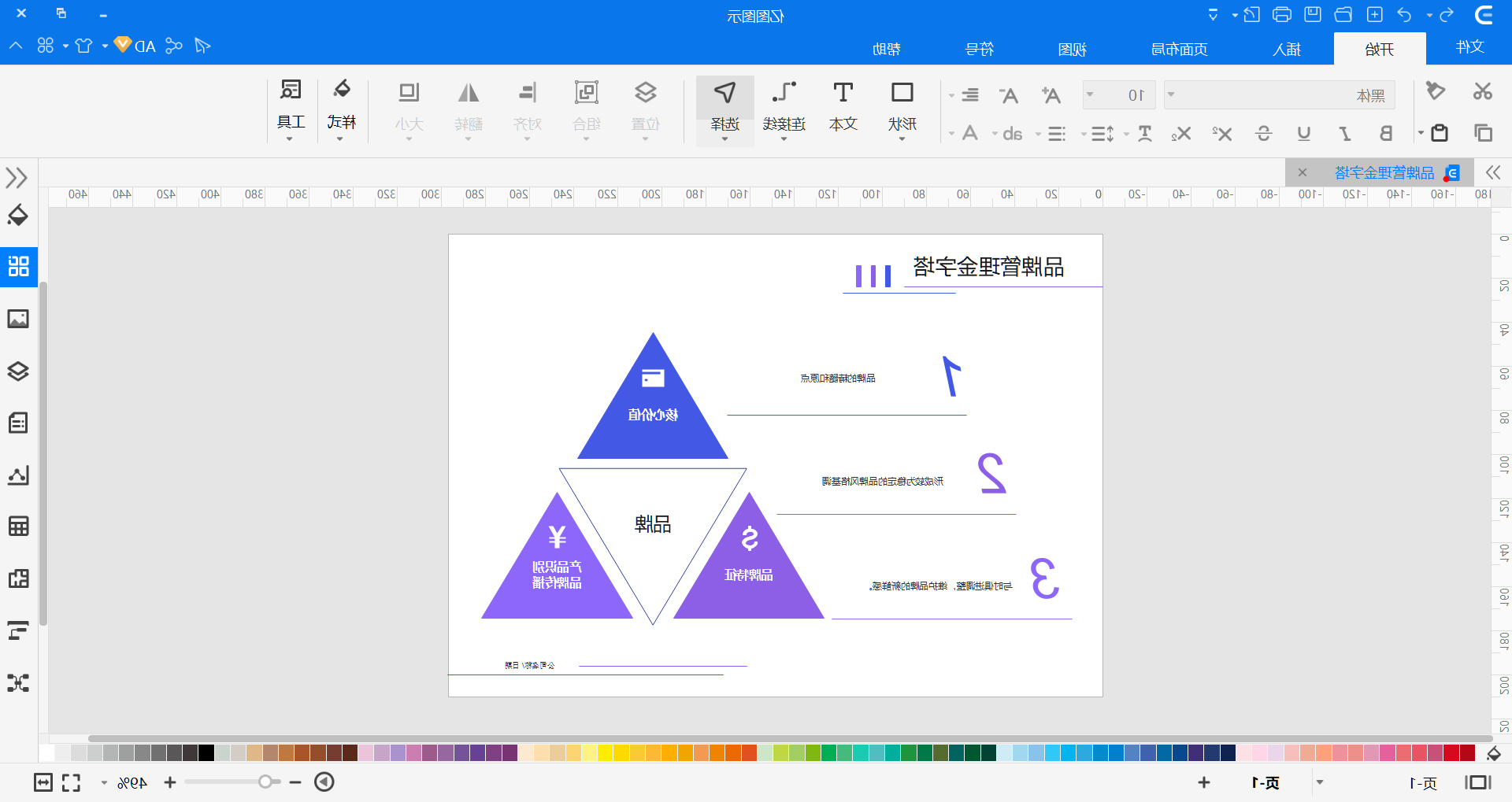Toggle Italic formatting
This screenshot has height=802, width=1512.
[1345, 134]
